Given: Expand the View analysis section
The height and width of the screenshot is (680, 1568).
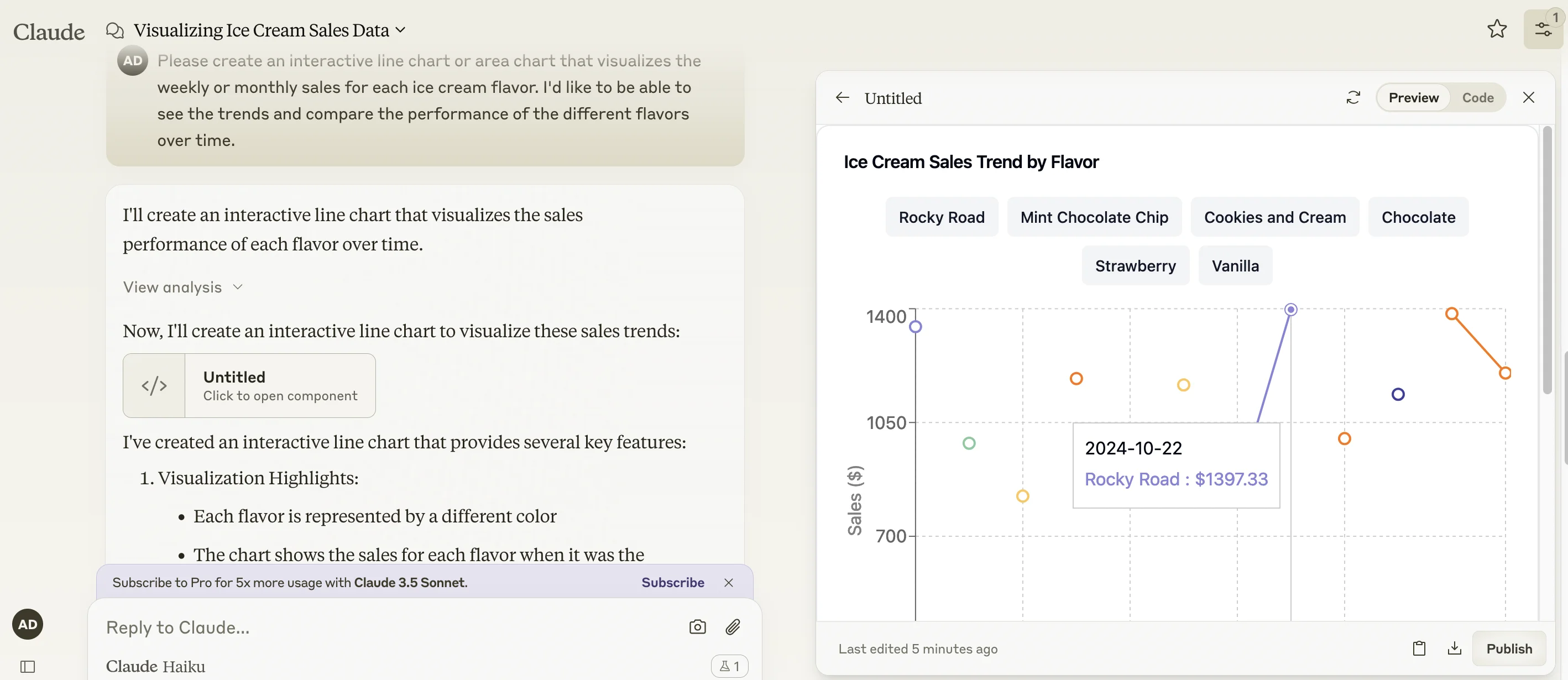Looking at the screenshot, I should click(182, 287).
